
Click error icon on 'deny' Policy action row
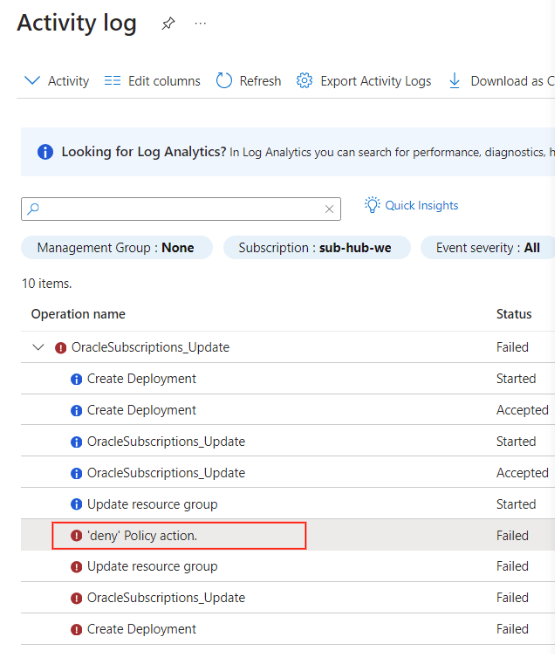pos(76,536)
